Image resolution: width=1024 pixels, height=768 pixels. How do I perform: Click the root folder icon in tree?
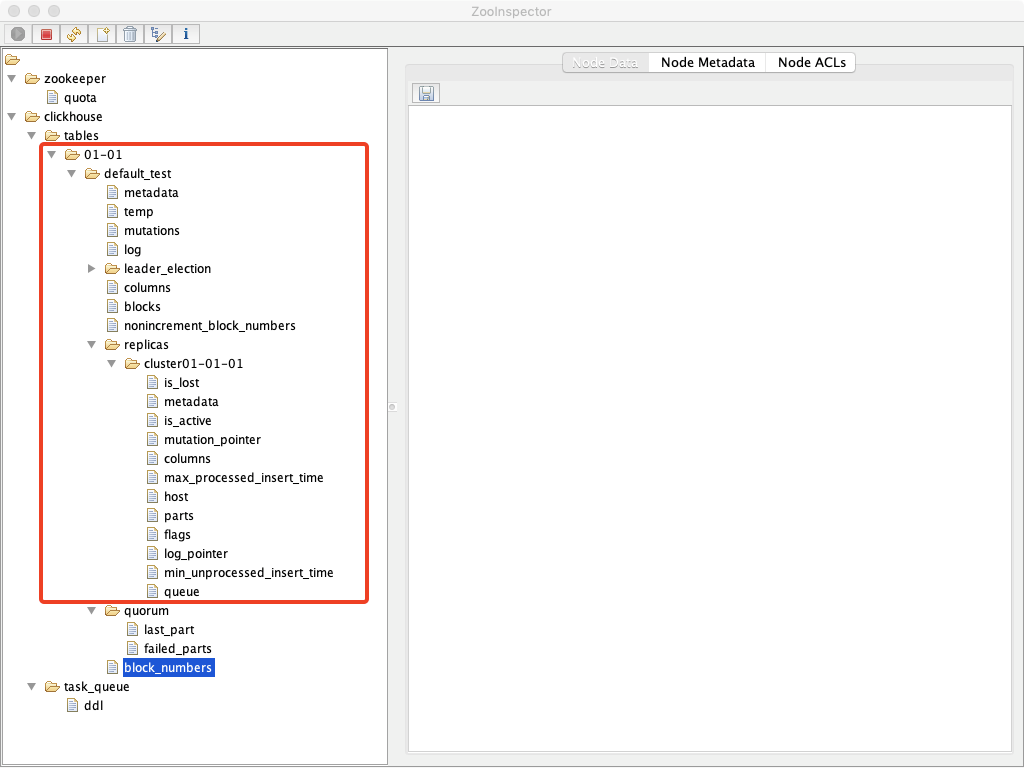(x=12, y=60)
